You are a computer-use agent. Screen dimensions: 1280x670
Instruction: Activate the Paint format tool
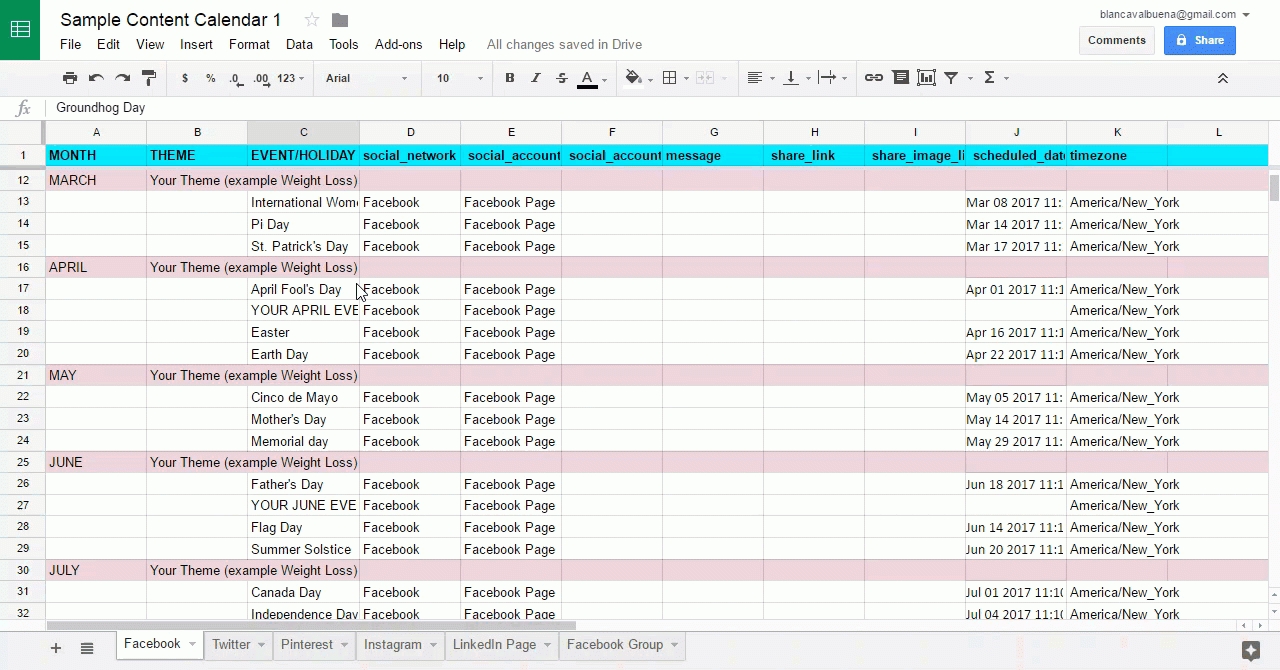pos(149,78)
